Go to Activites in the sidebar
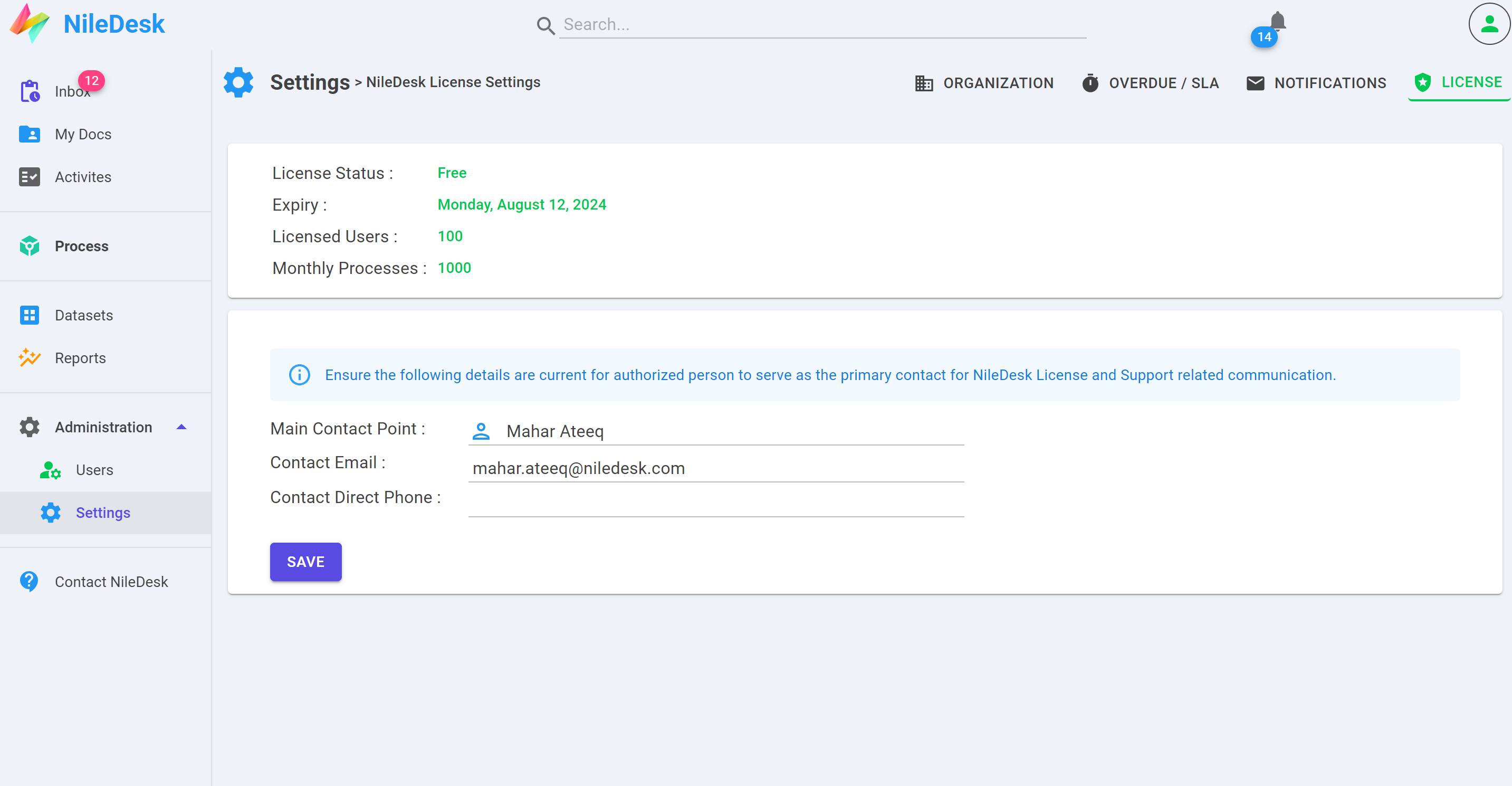 [106, 177]
